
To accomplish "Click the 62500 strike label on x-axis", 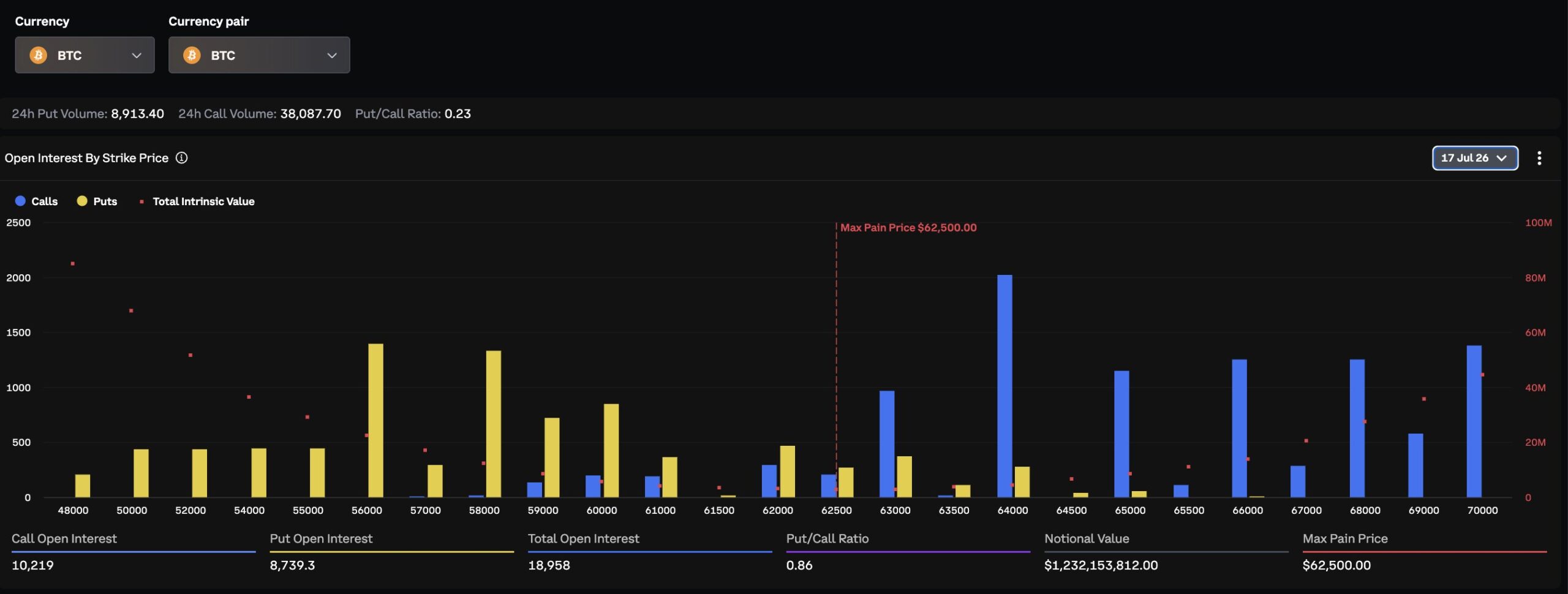I will [x=836, y=510].
